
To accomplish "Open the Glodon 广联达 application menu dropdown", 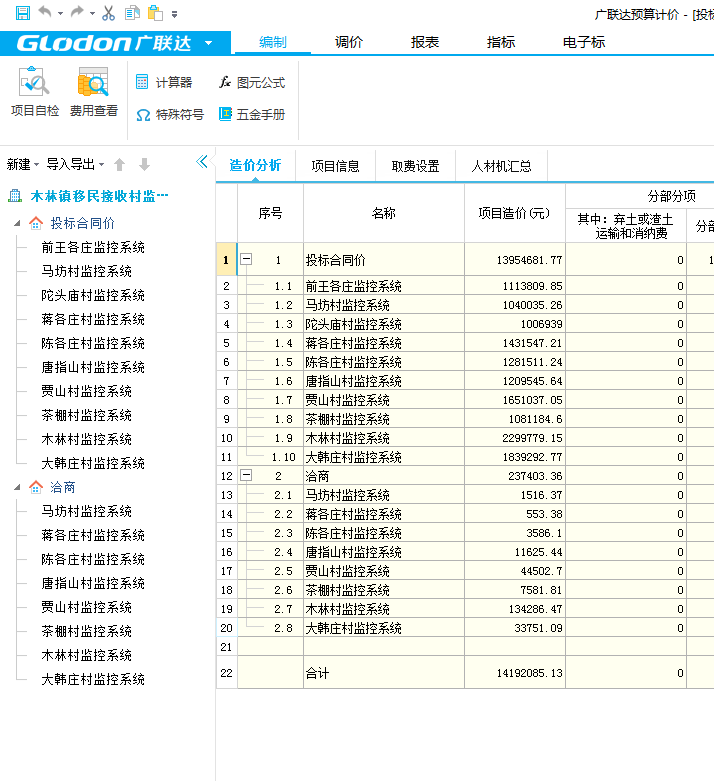I will [209, 43].
